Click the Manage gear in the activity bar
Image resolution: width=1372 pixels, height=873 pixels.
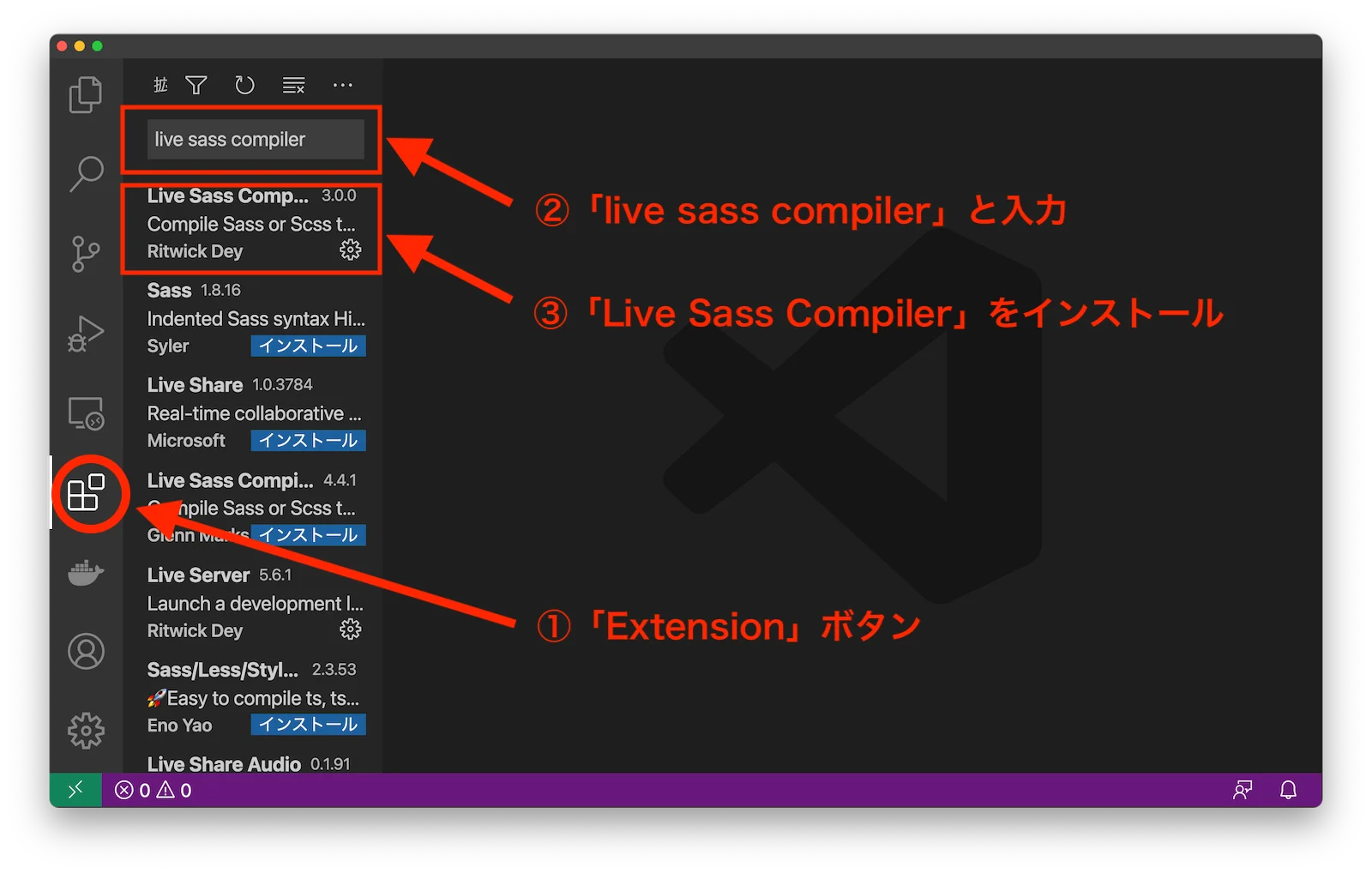pyautogui.click(x=85, y=731)
